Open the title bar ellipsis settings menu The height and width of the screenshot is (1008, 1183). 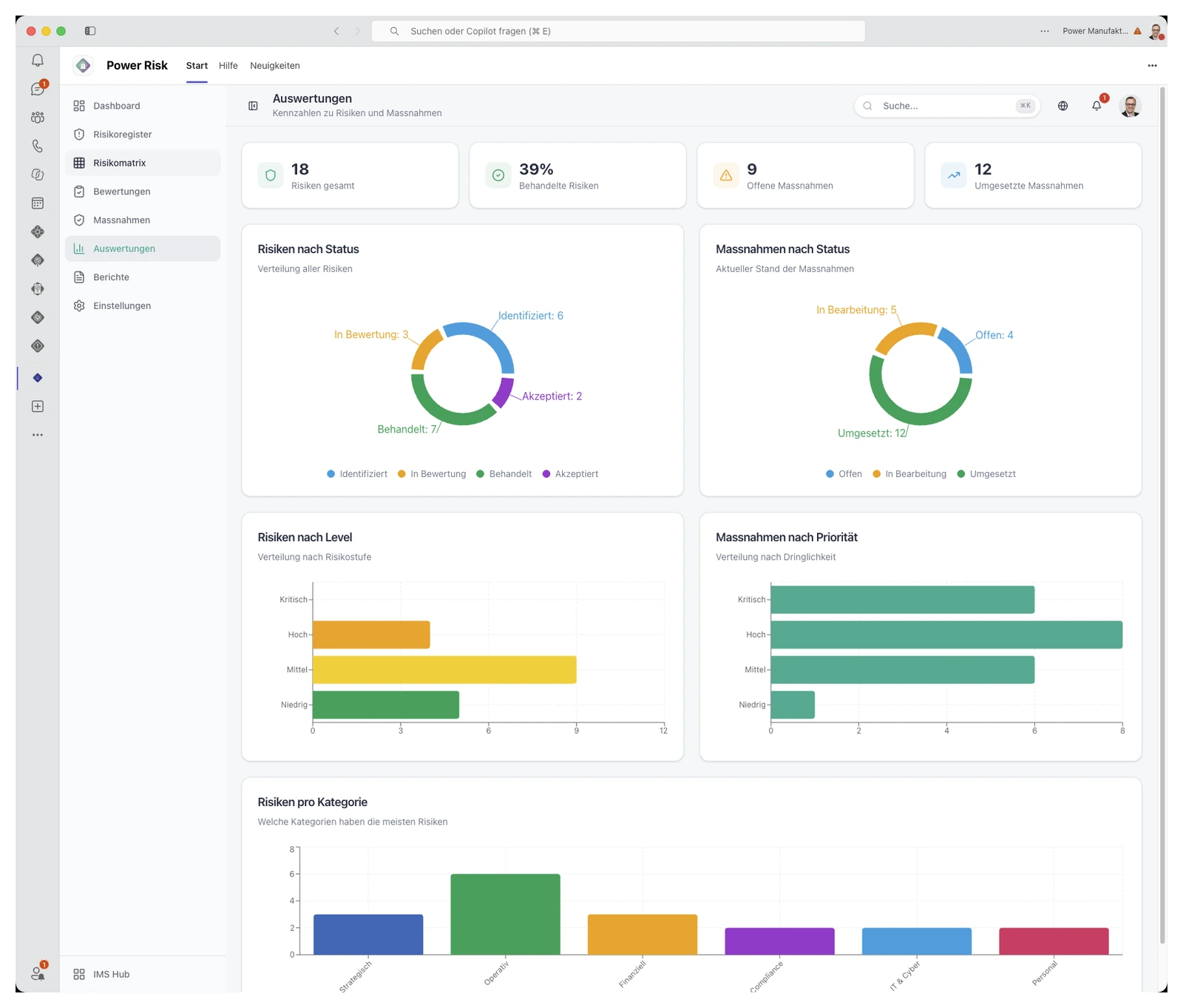[x=1044, y=31]
